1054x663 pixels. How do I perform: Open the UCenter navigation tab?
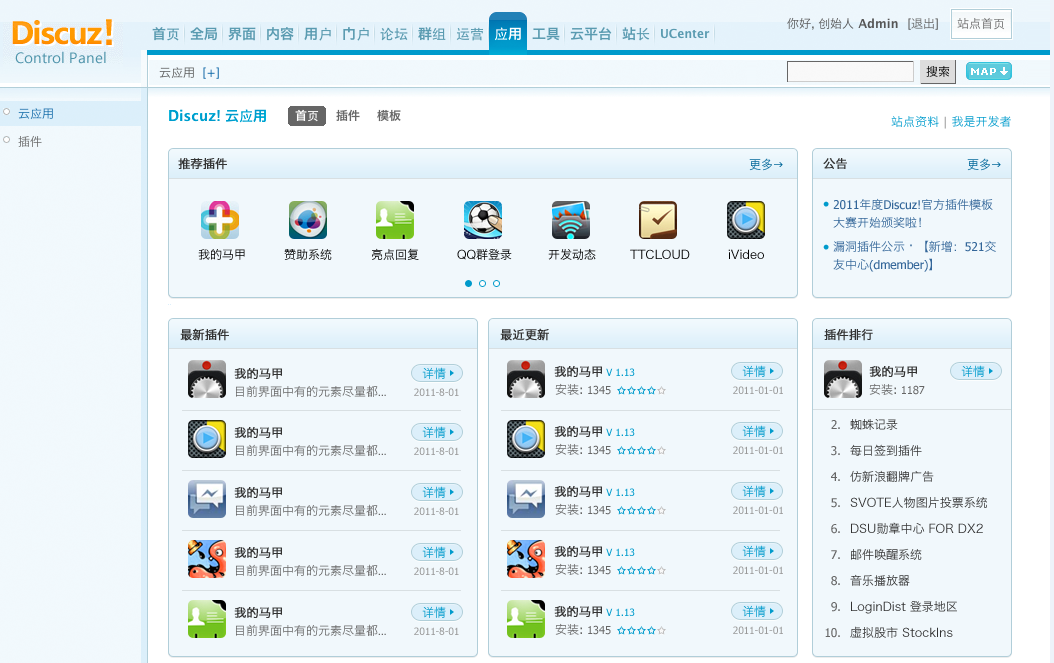684,34
